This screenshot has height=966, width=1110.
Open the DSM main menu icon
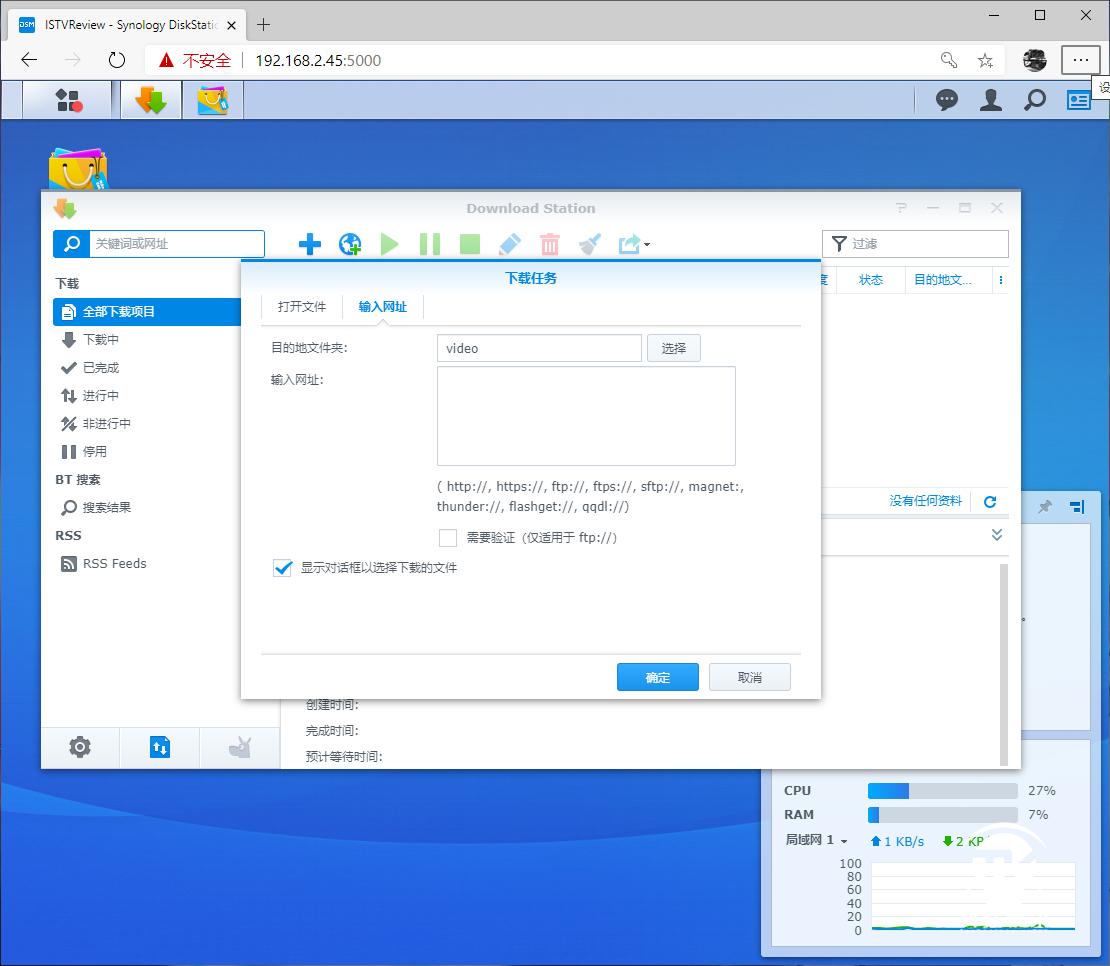click(x=68, y=100)
